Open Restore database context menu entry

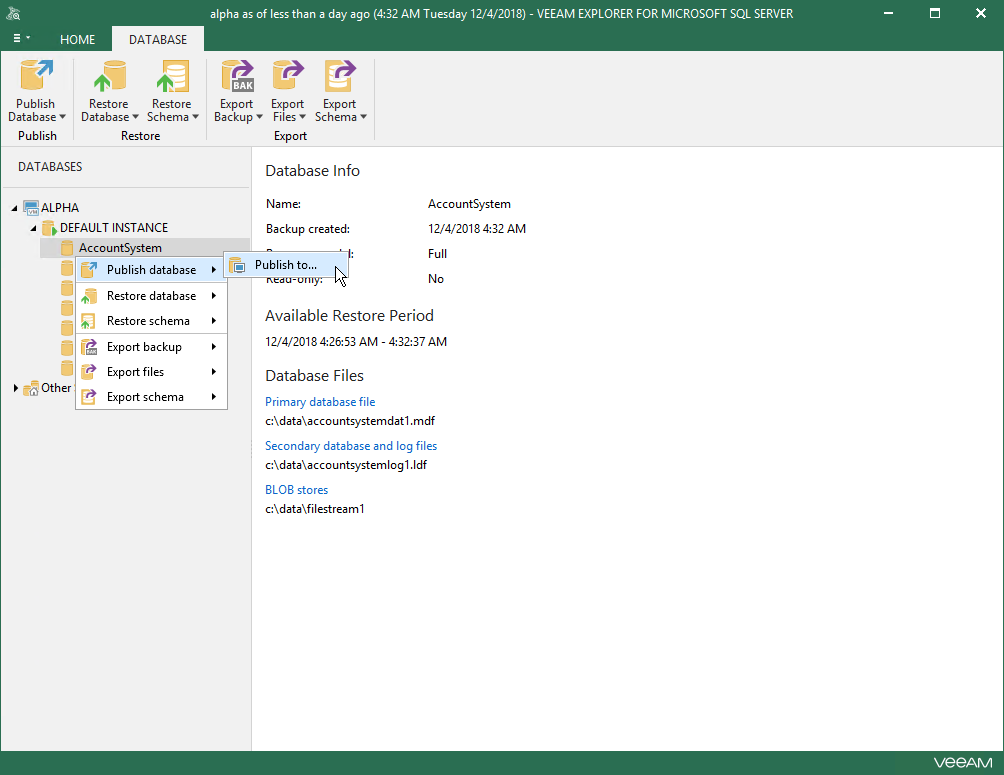(152, 296)
